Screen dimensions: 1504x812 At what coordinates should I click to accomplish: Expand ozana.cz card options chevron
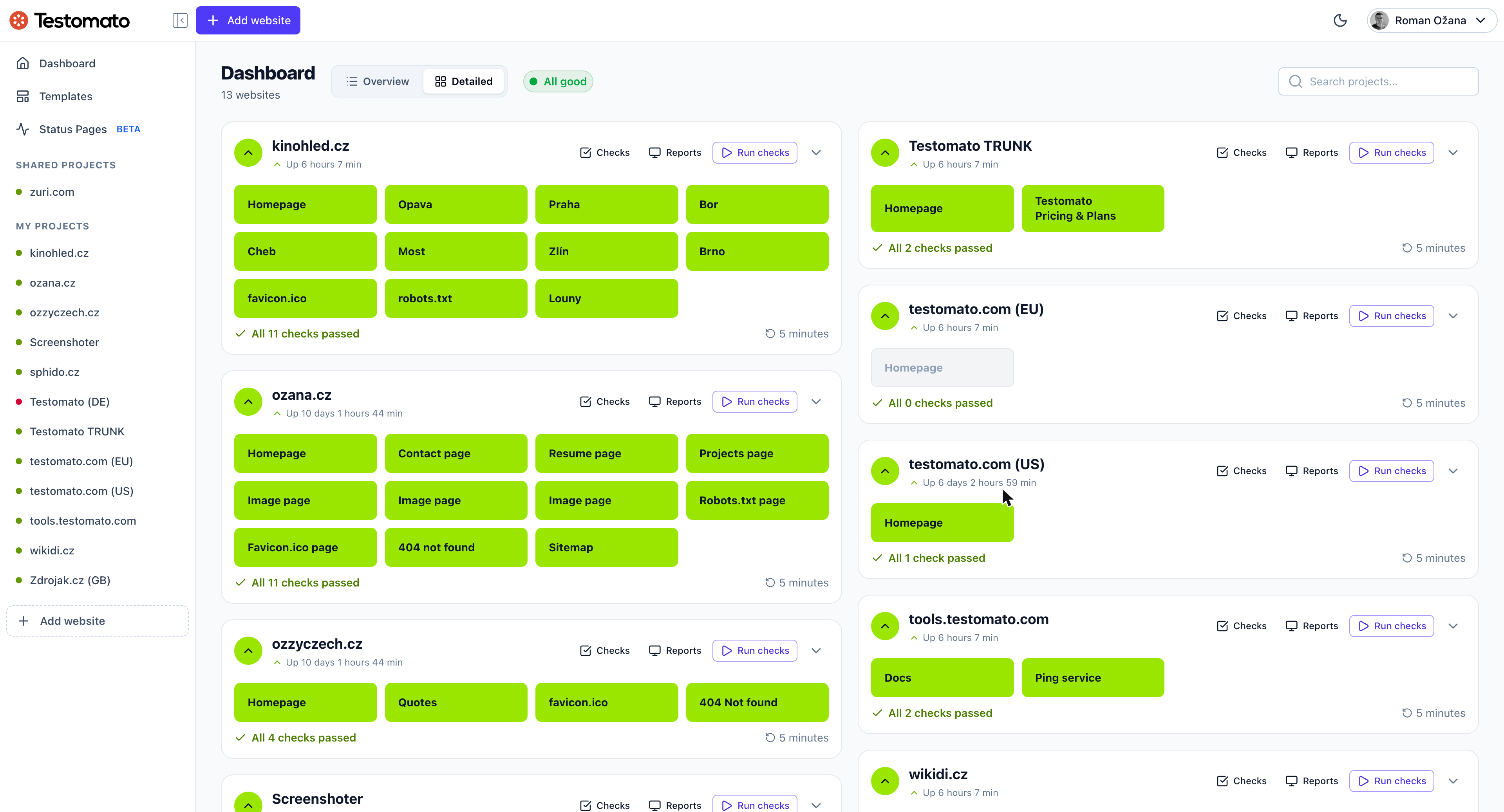[816, 402]
